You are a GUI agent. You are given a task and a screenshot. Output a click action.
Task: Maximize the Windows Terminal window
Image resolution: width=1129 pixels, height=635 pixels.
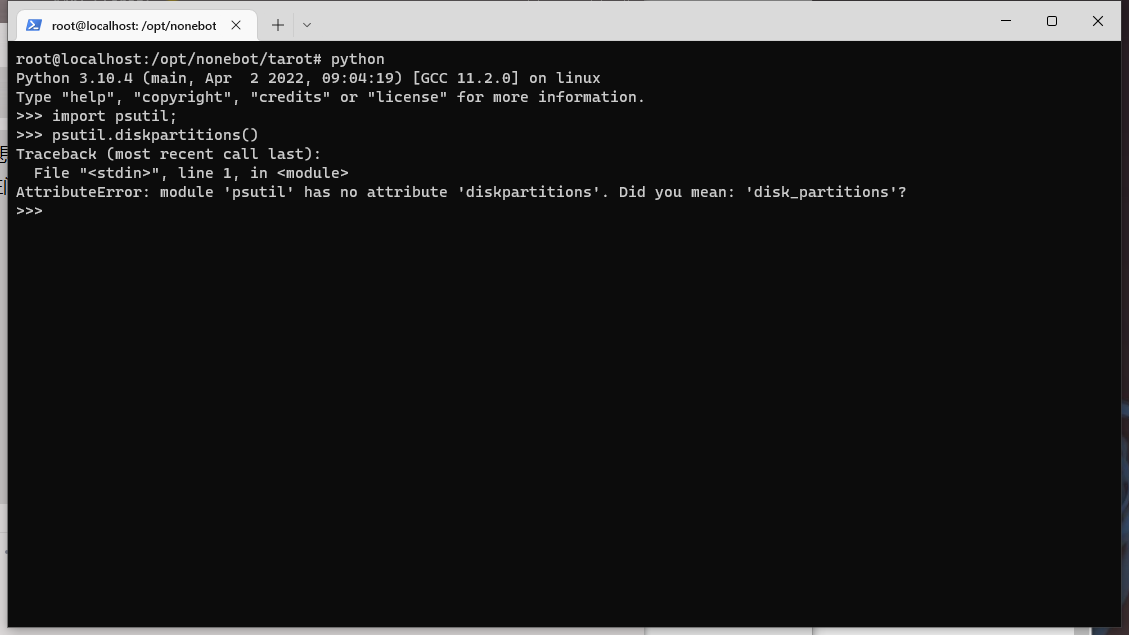point(1051,21)
